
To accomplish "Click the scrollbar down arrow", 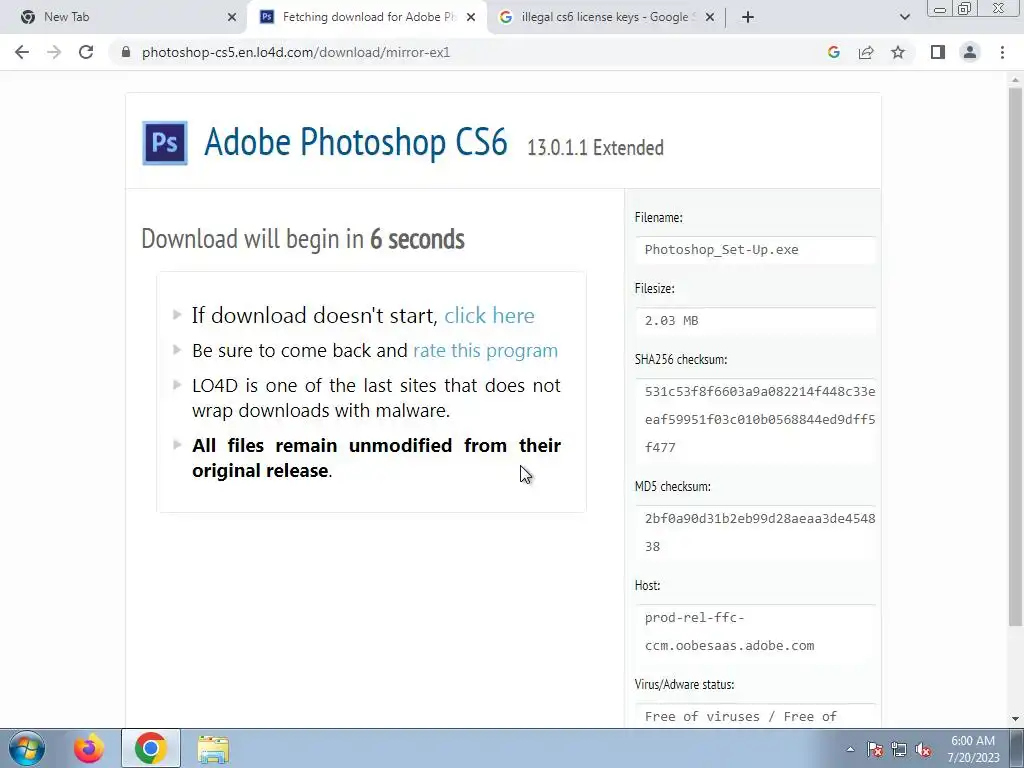I will (x=1015, y=718).
